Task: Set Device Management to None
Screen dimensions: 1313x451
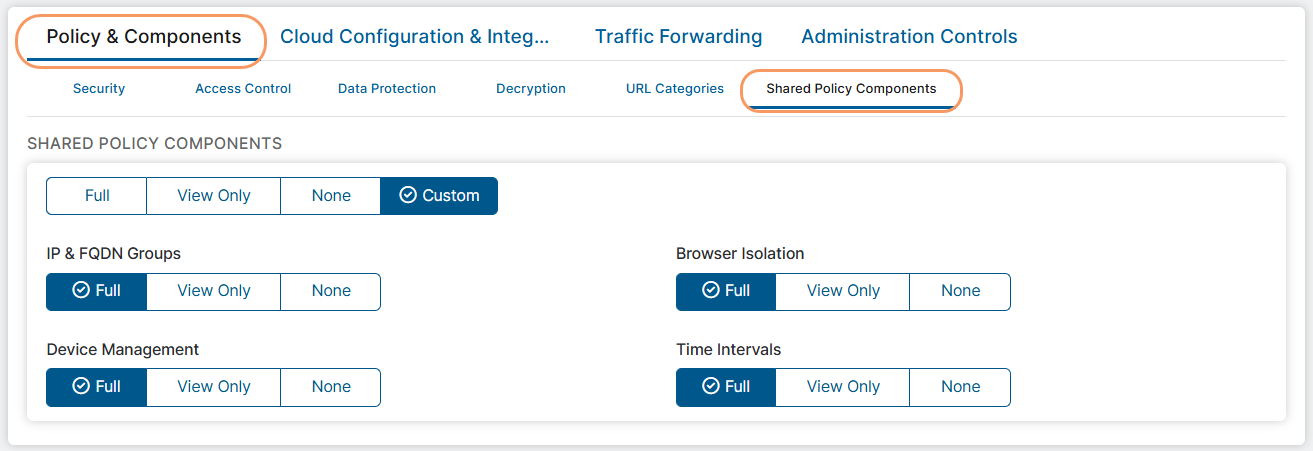Action: tap(331, 387)
